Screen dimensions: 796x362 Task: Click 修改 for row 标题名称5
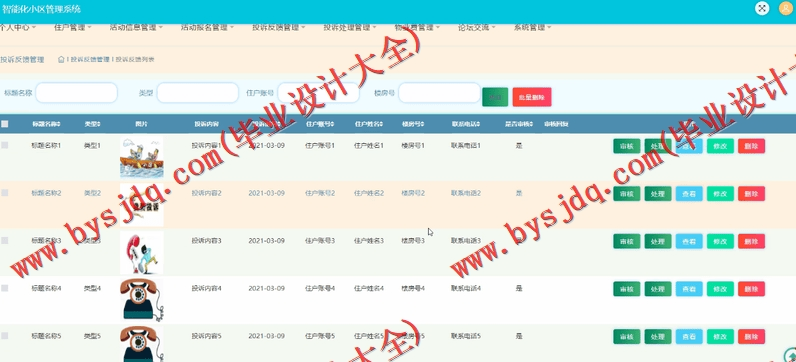[x=720, y=337]
